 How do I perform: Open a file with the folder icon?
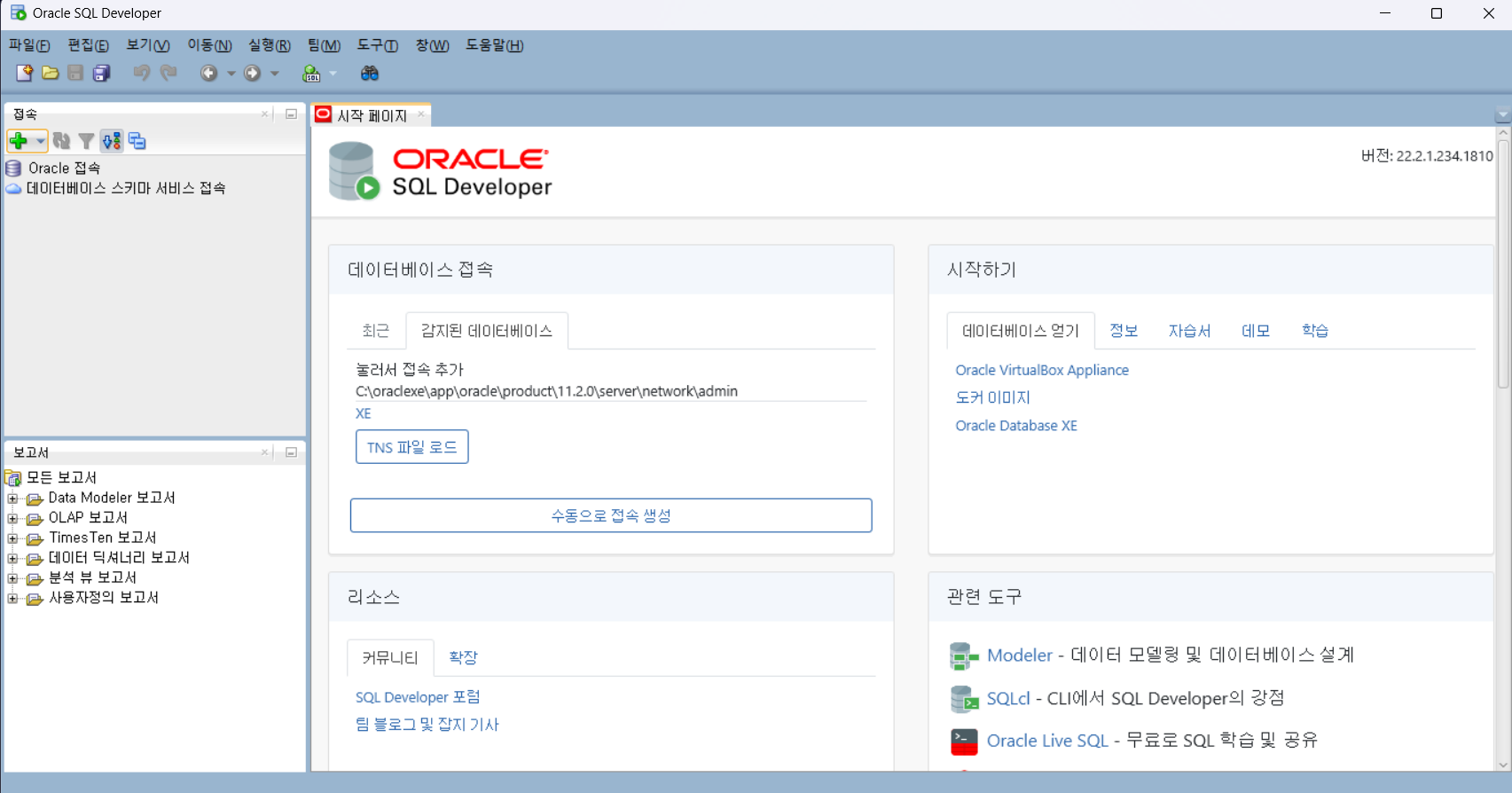pyautogui.click(x=51, y=73)
